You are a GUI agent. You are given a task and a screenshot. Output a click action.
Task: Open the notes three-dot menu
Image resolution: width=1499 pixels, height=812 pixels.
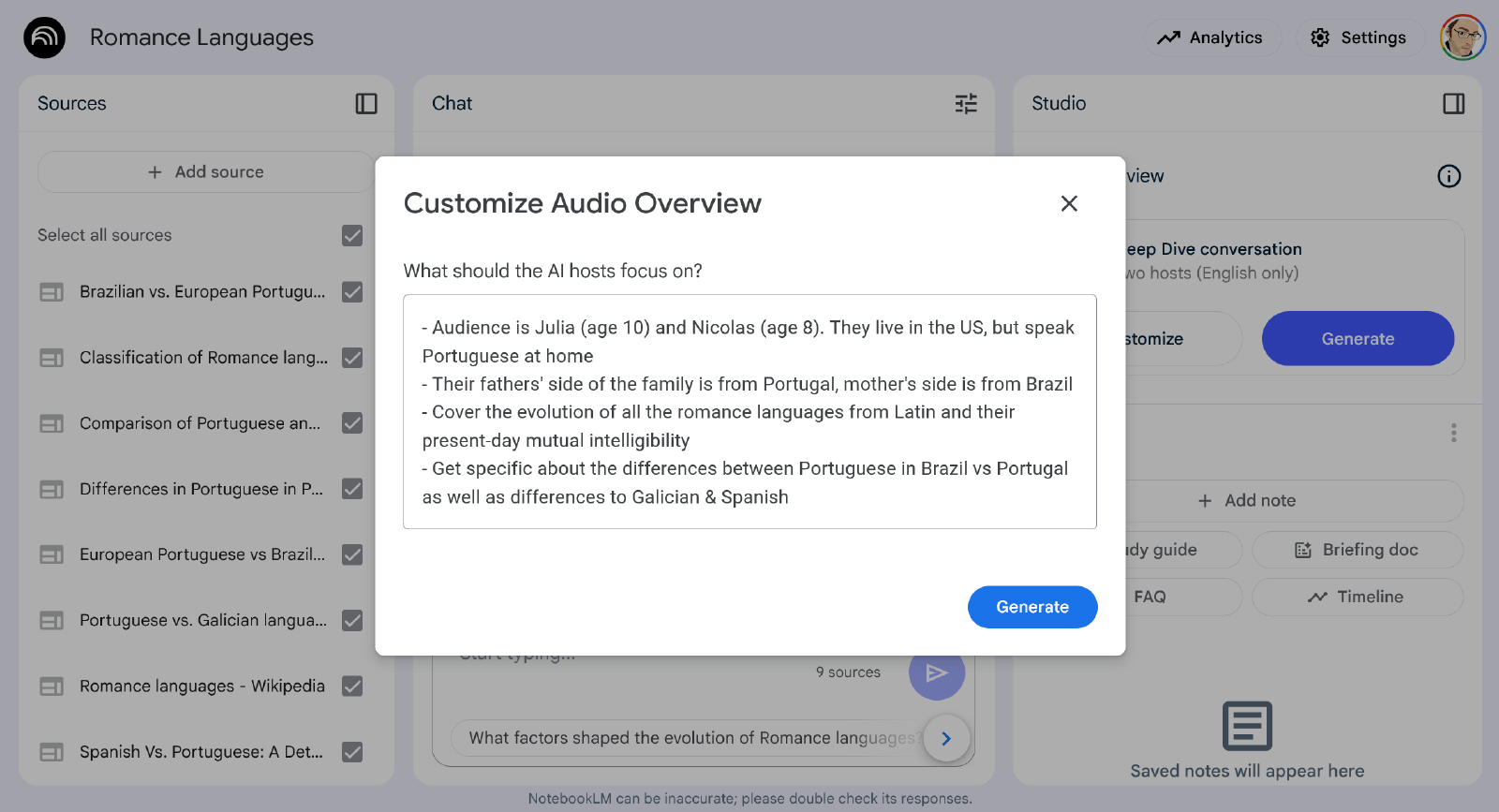pos(1453,433)
